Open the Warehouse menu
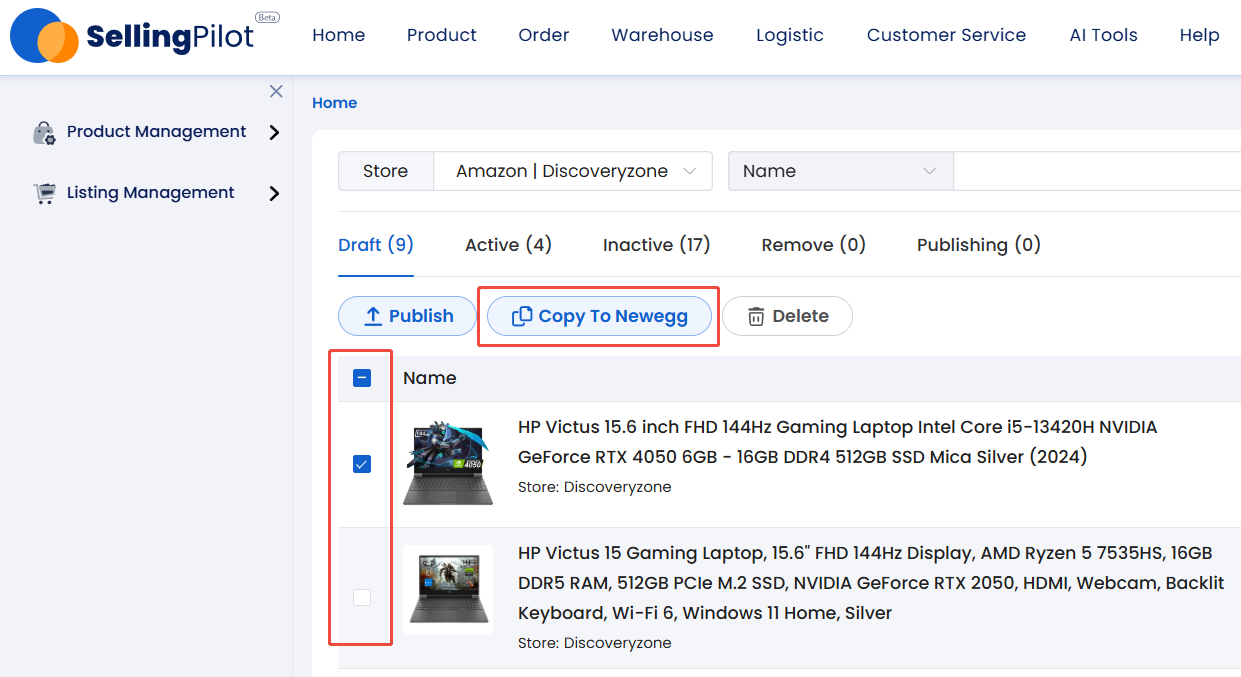The width and height of the screenshot is (1241, 677). click(662, 35)
